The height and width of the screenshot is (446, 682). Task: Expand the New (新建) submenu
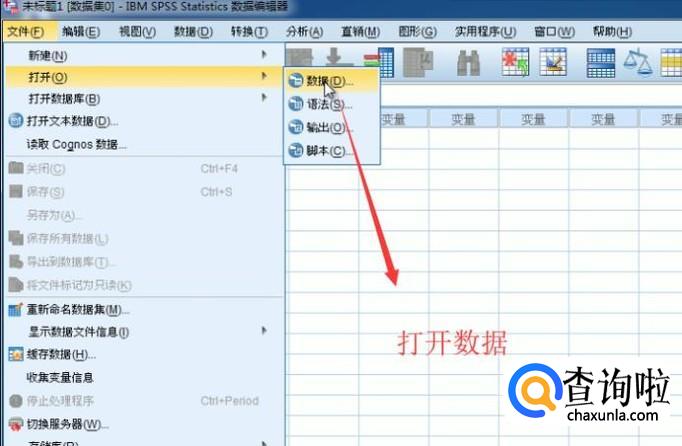144,55
